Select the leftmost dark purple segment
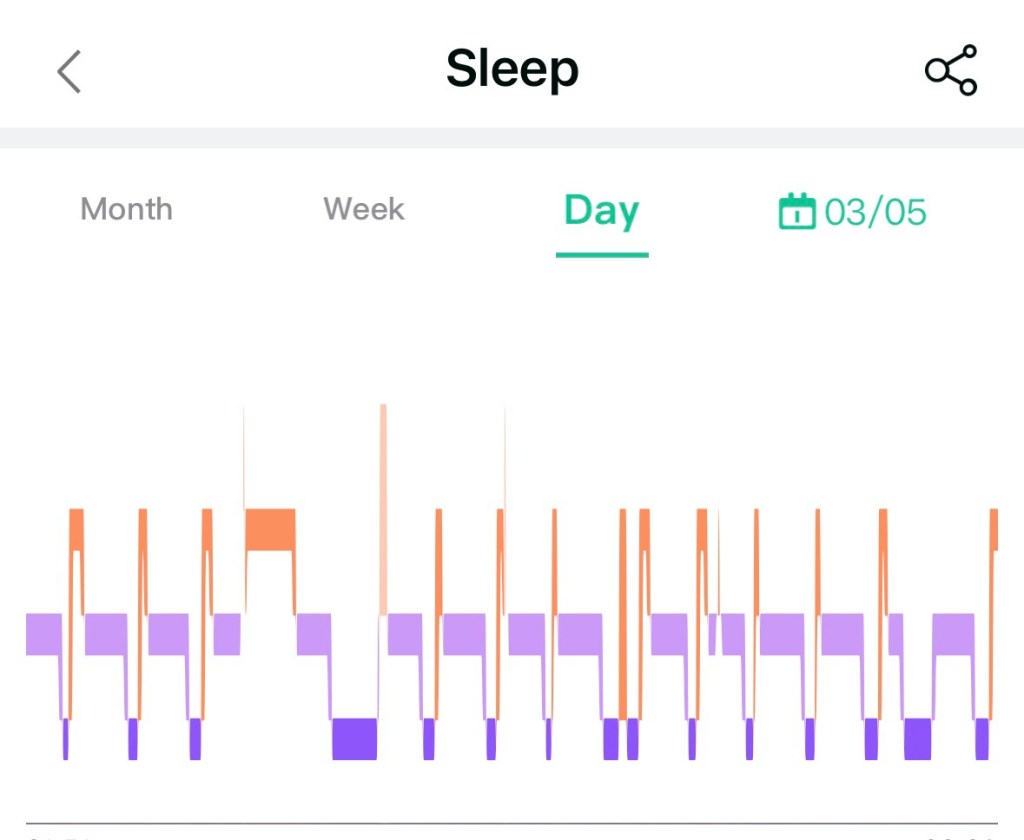1024x840 pixels. [x=66, y=738]
